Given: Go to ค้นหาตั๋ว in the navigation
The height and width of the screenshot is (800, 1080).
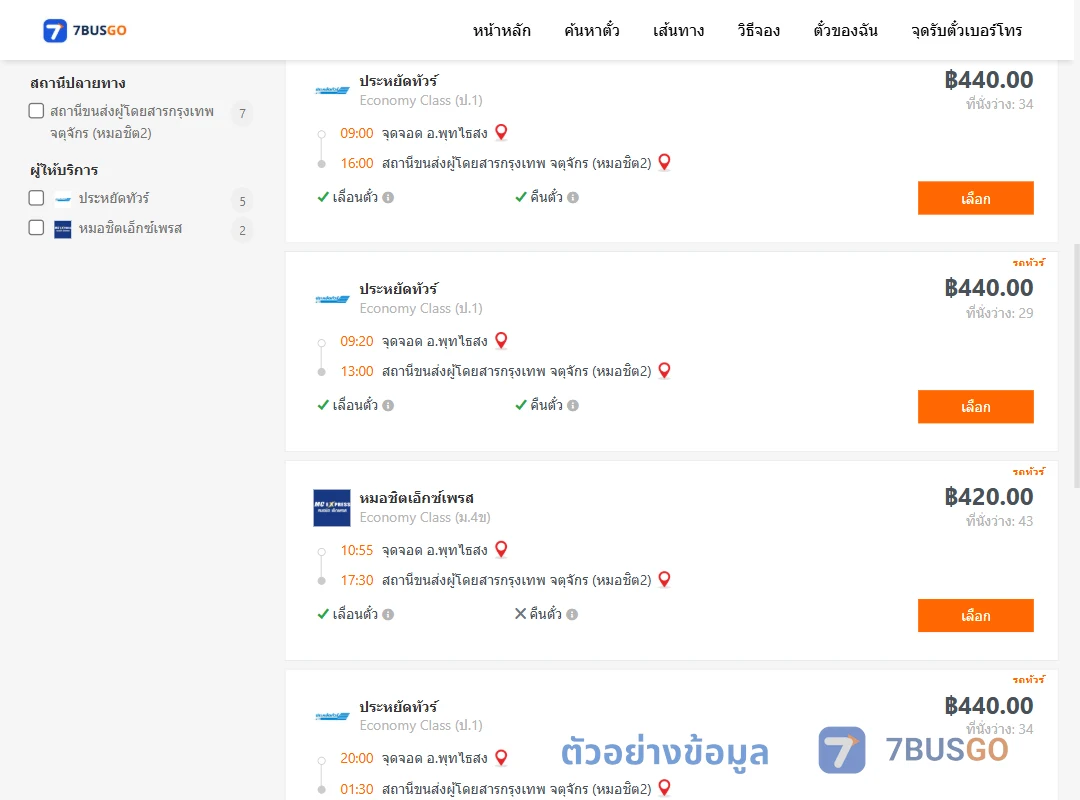Looking at the screenshot, I should [592, 30].
